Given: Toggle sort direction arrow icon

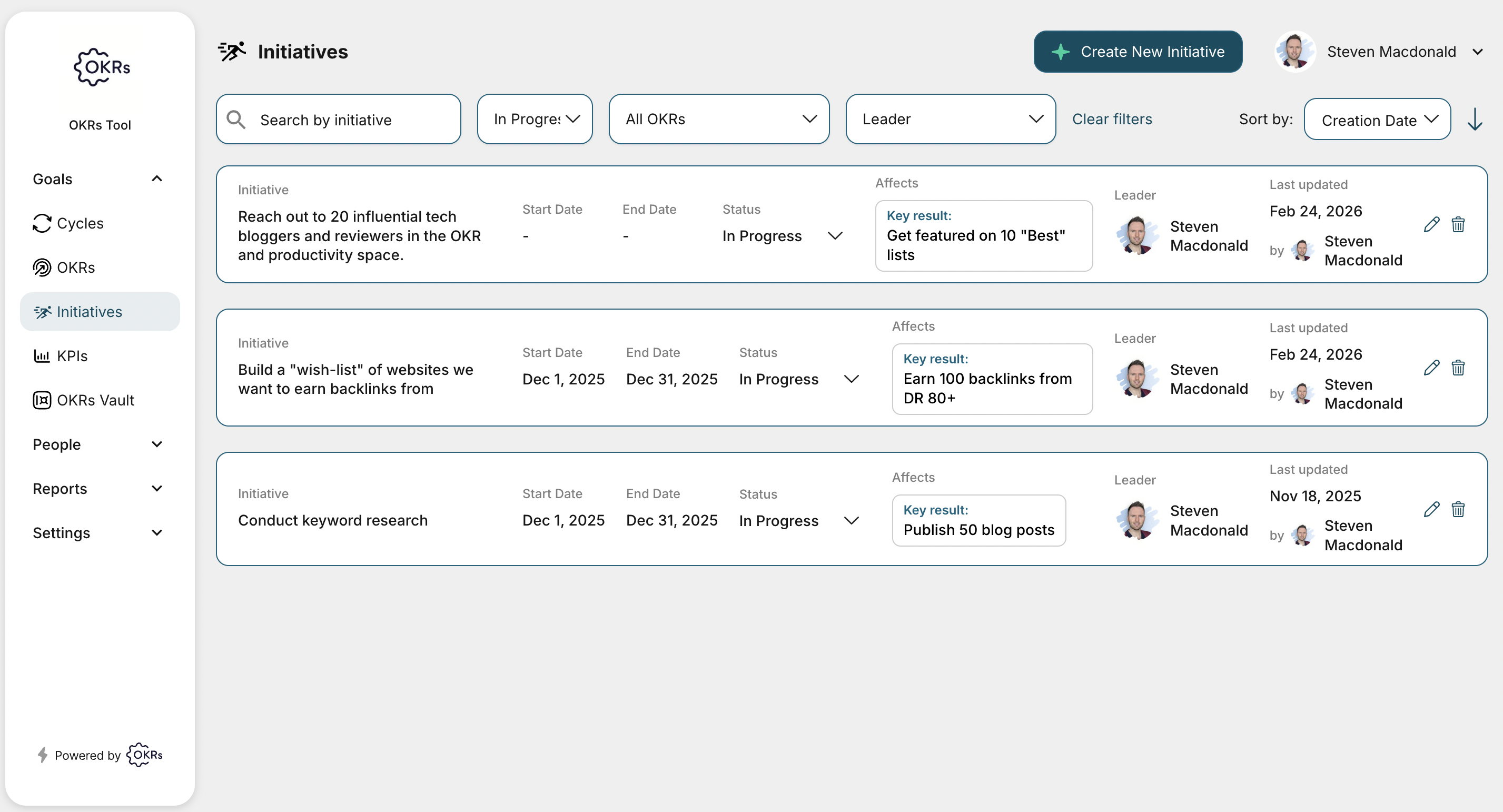Looking at the screenshot, I should click(x=1475, y=119).
